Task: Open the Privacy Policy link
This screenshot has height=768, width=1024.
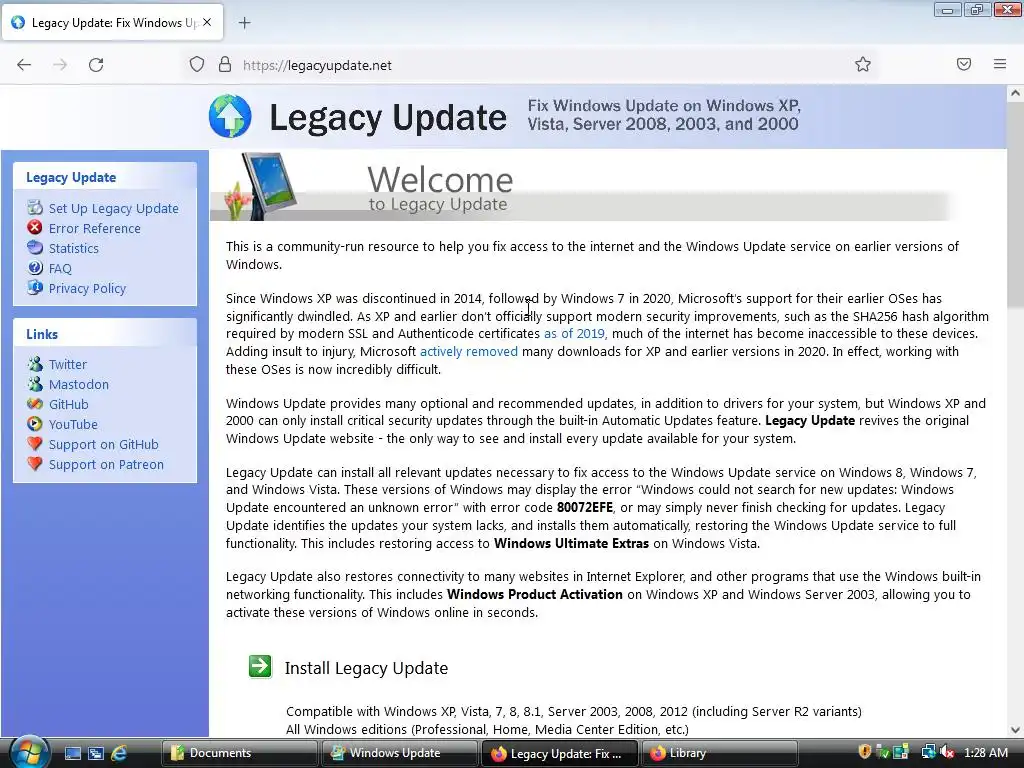Action: click(88, 289)
